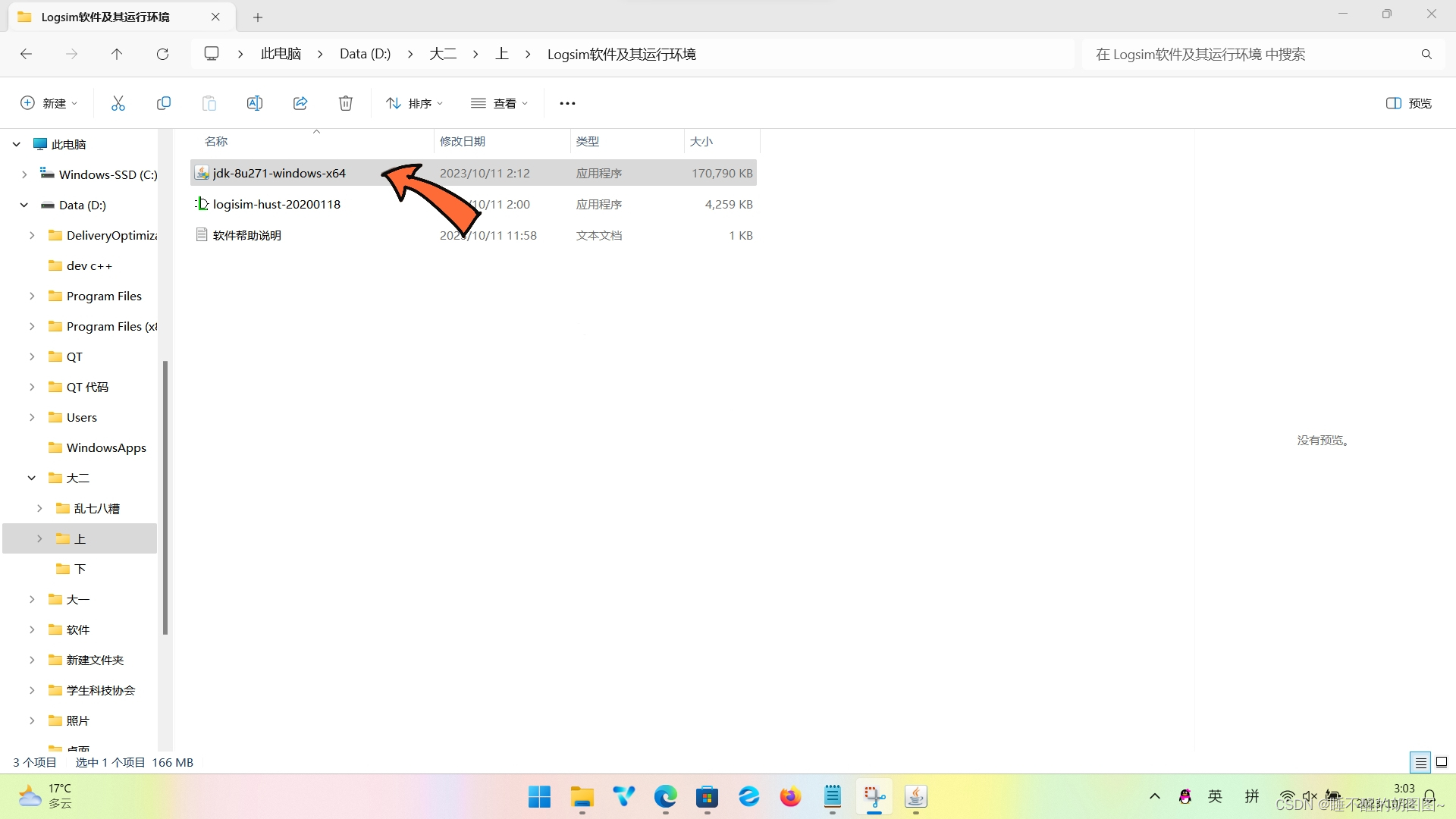Switch to large thumbnails view icon

[x=1442, y=762]
